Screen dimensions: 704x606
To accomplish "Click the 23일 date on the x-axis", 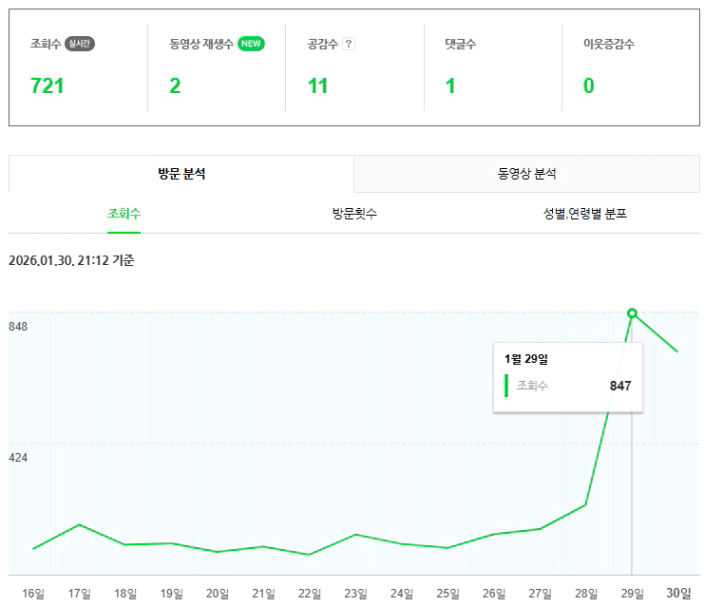I will pyautogui.click(x=356, y=593).
